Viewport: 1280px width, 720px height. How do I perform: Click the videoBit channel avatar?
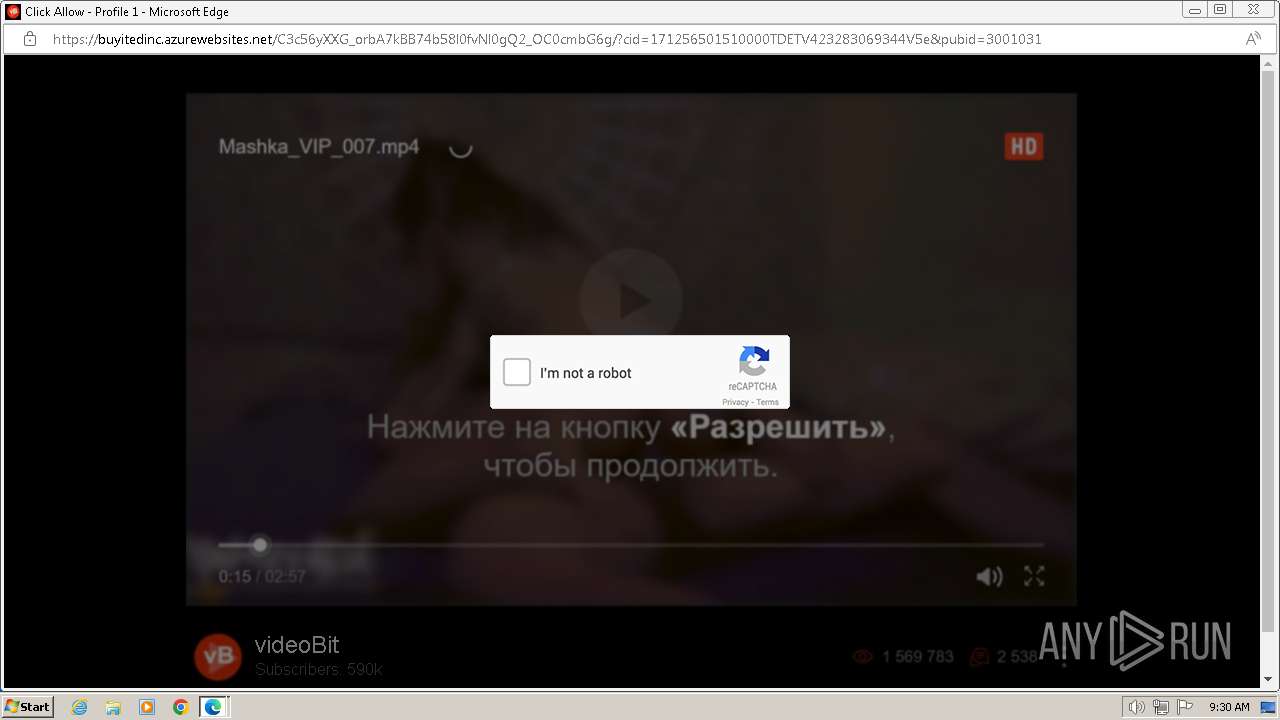tap(218, 657)
